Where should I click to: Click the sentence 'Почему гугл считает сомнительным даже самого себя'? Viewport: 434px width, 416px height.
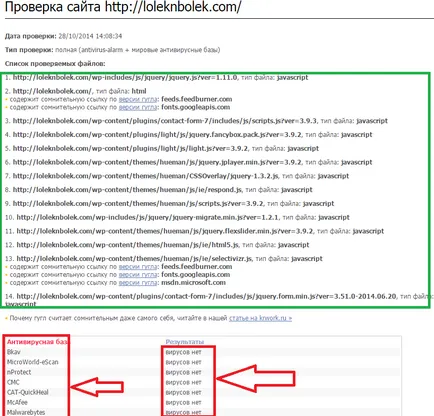91,318
